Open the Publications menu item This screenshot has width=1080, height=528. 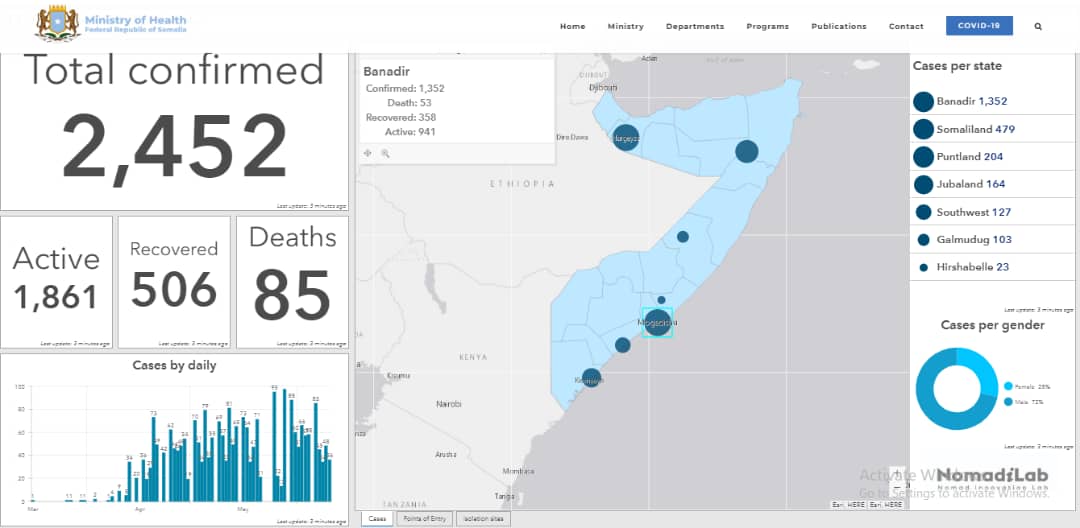tap(838, 27)
